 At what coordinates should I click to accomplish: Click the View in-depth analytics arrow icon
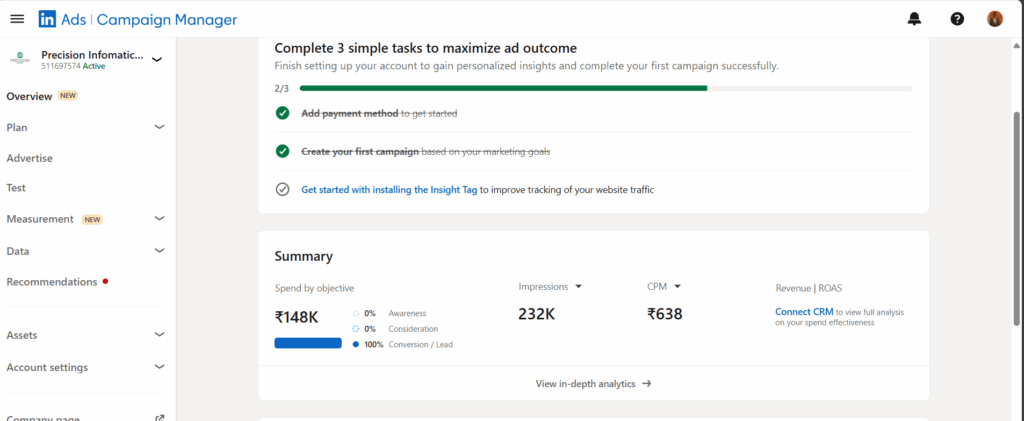647,384
